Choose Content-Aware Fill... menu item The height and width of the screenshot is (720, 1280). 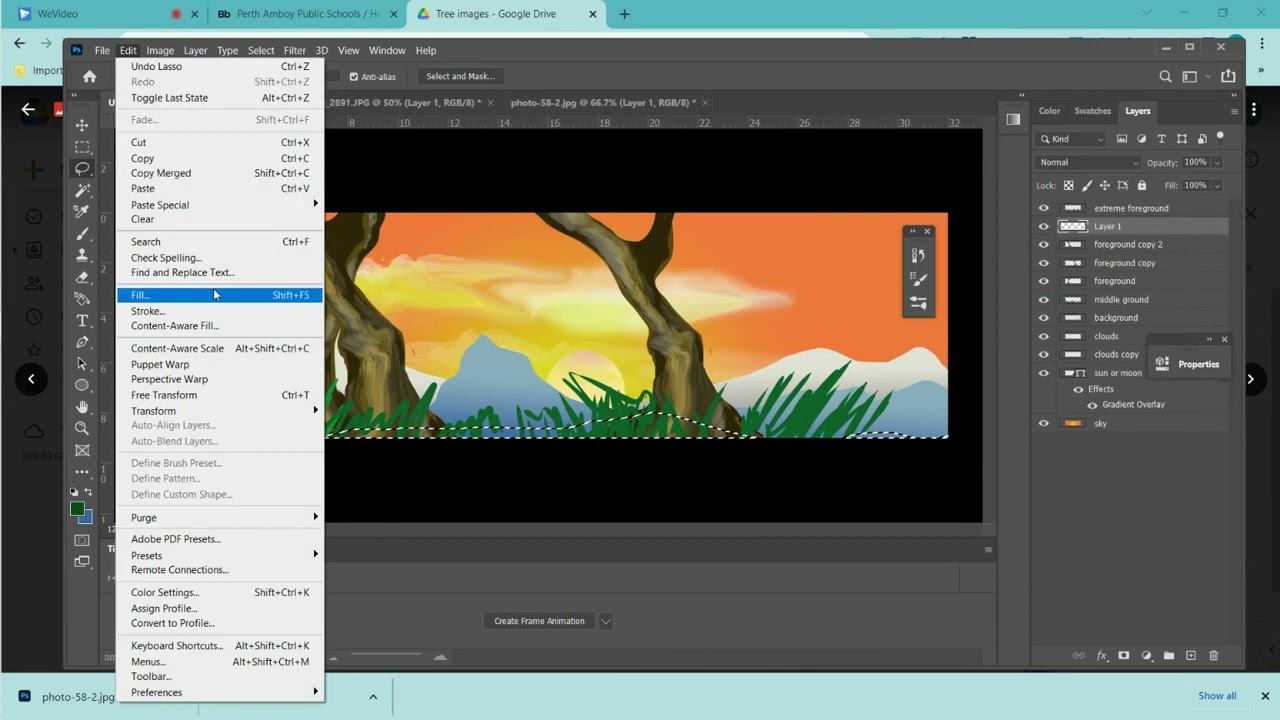pyautogui.click(x=220, y=326)
